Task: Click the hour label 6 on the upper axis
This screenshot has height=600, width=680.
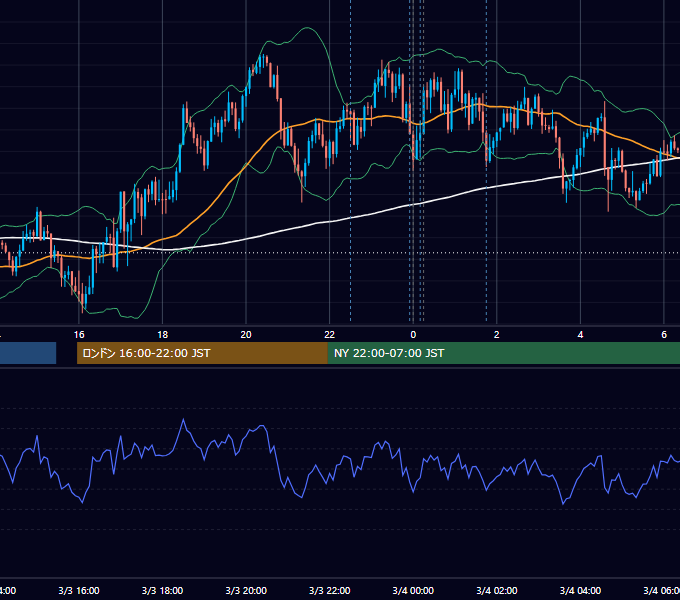Action: tap(664, 335)
